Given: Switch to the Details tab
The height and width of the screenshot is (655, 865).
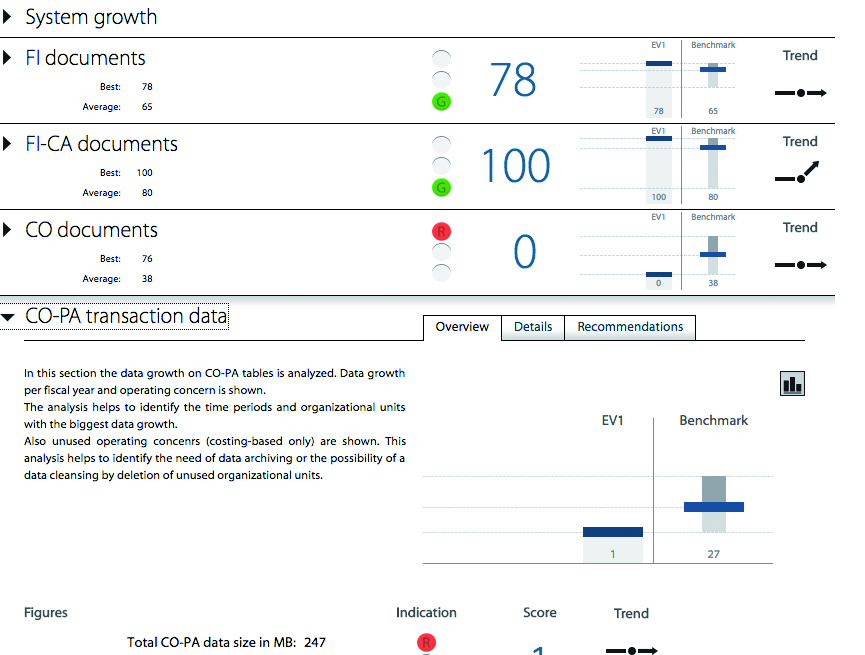Looking at the screenshot, I should [x=533, y=327].
